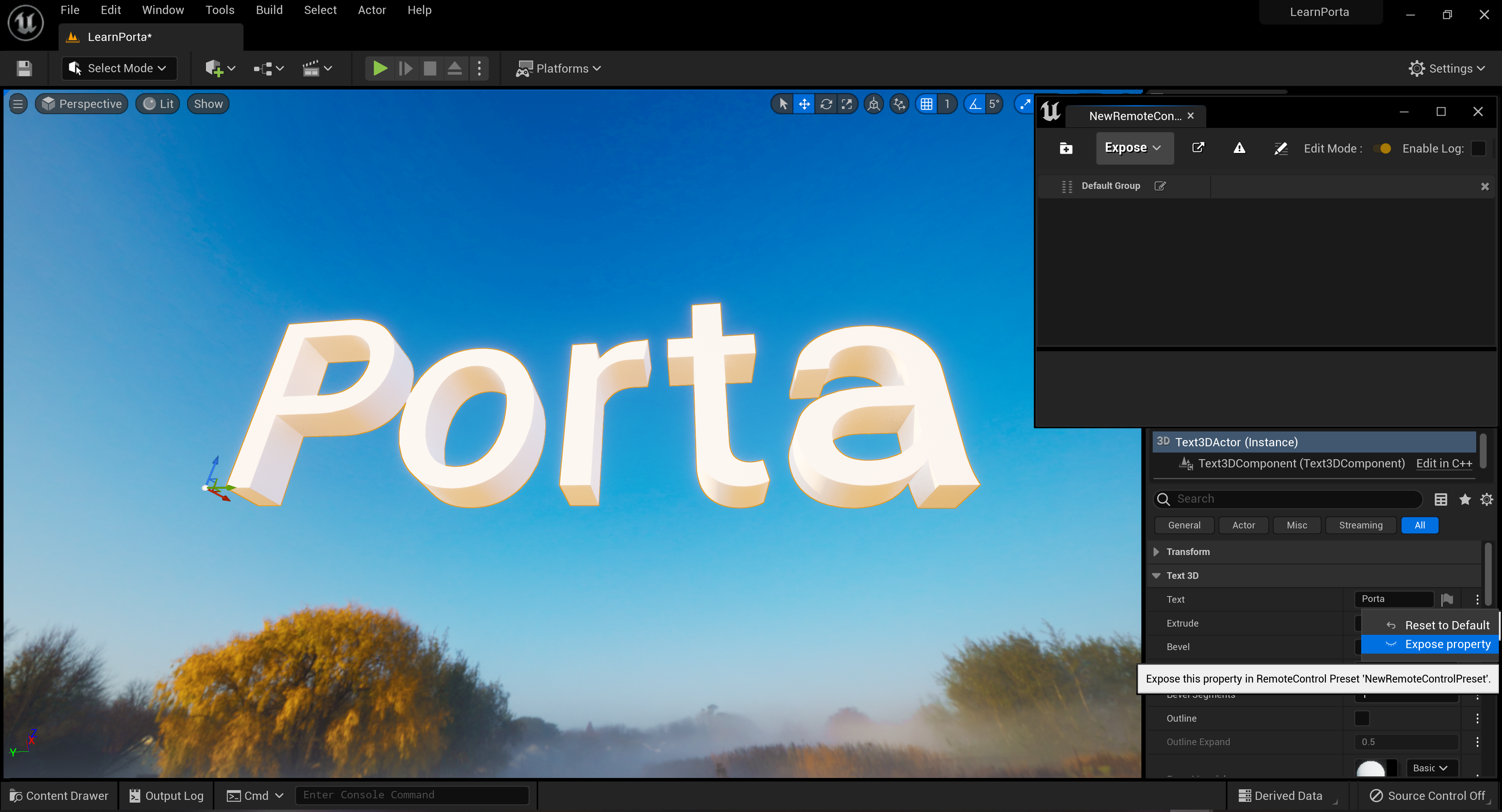Toggle the Edit Mode switch

[x=1382, y=148]
